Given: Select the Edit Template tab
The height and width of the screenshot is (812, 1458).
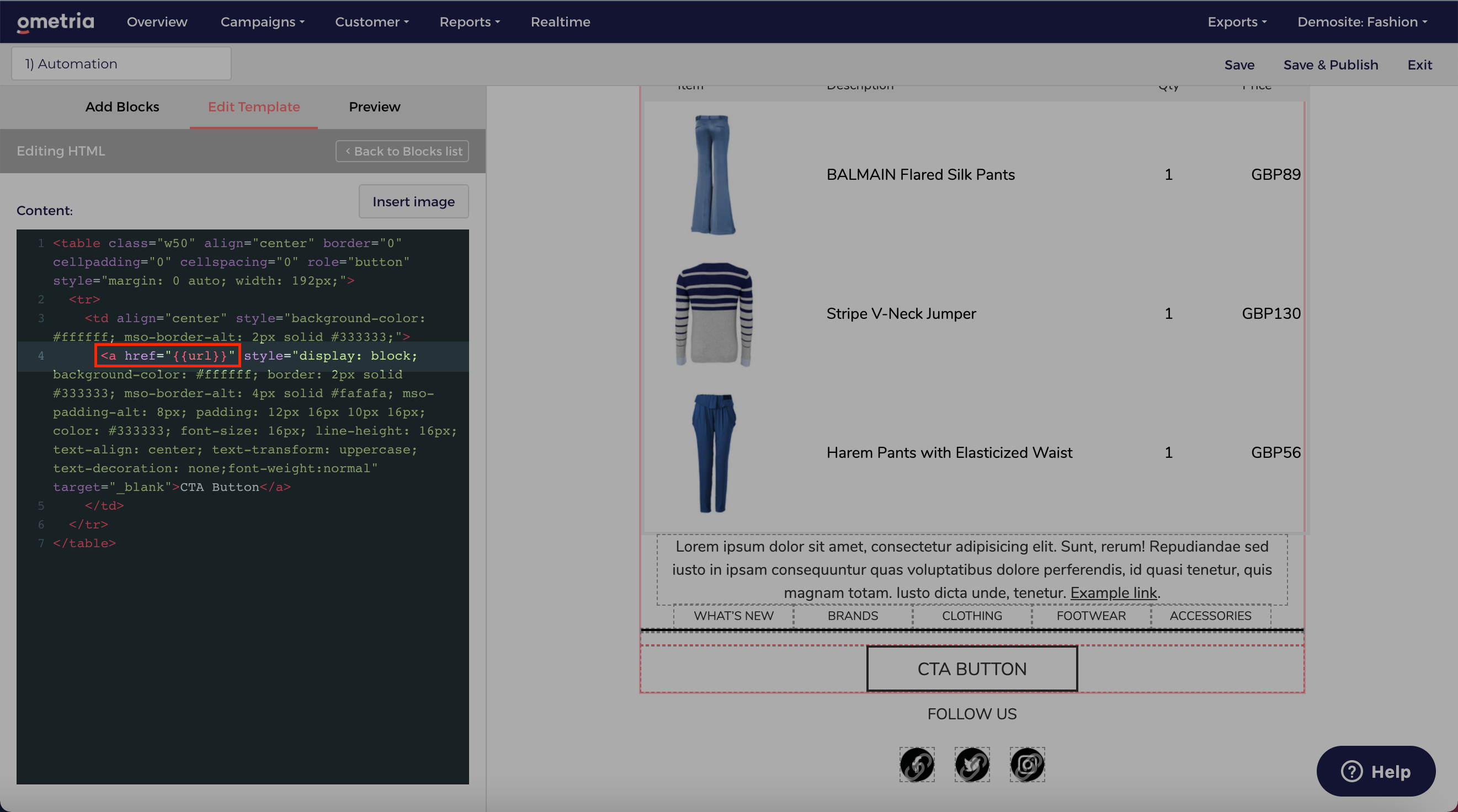Looking at the screenshot, I should tap(253, 107).
